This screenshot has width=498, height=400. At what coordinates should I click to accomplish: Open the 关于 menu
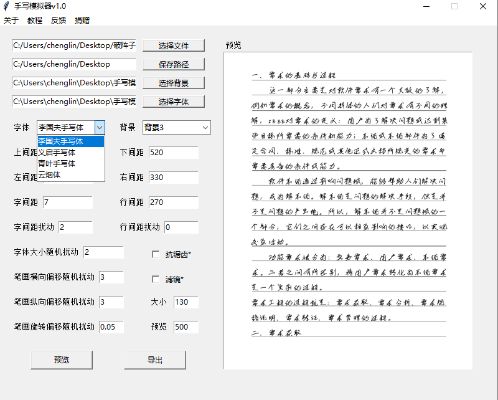(11, 21)
